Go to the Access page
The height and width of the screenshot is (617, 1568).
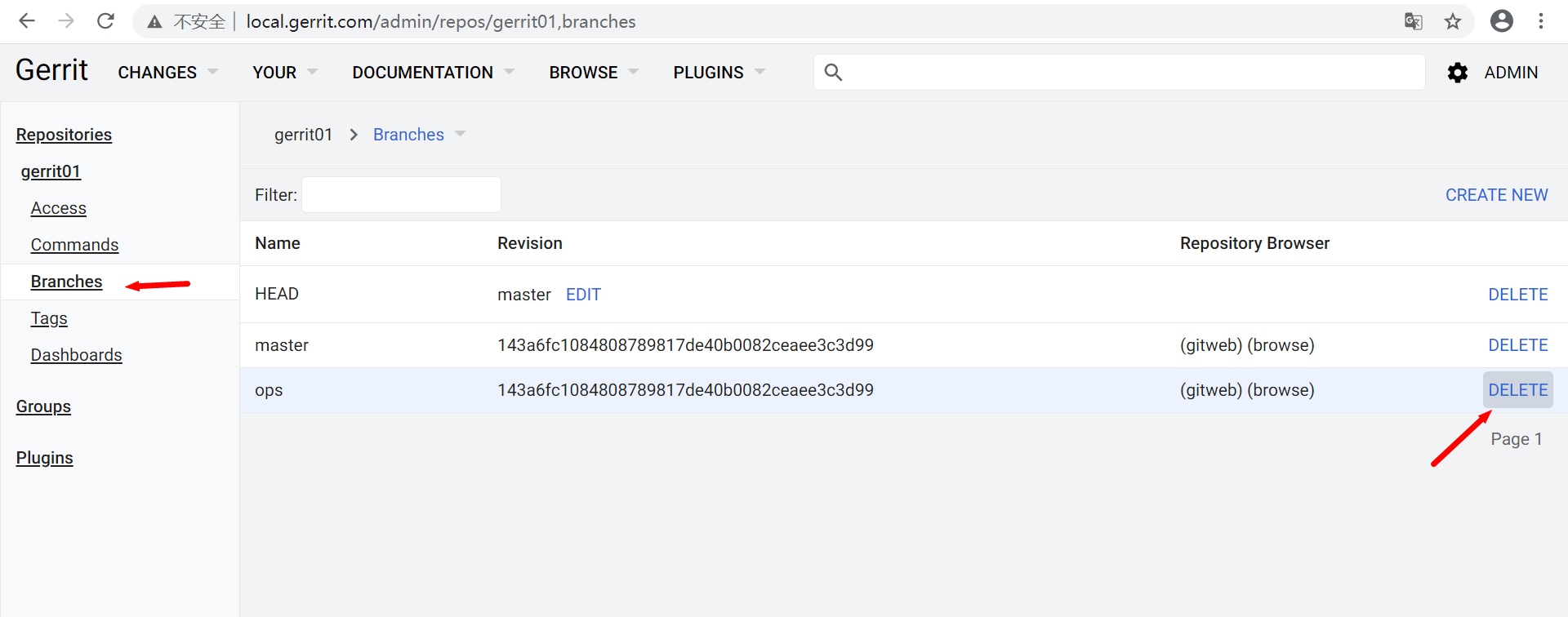(x=58, y=208)
